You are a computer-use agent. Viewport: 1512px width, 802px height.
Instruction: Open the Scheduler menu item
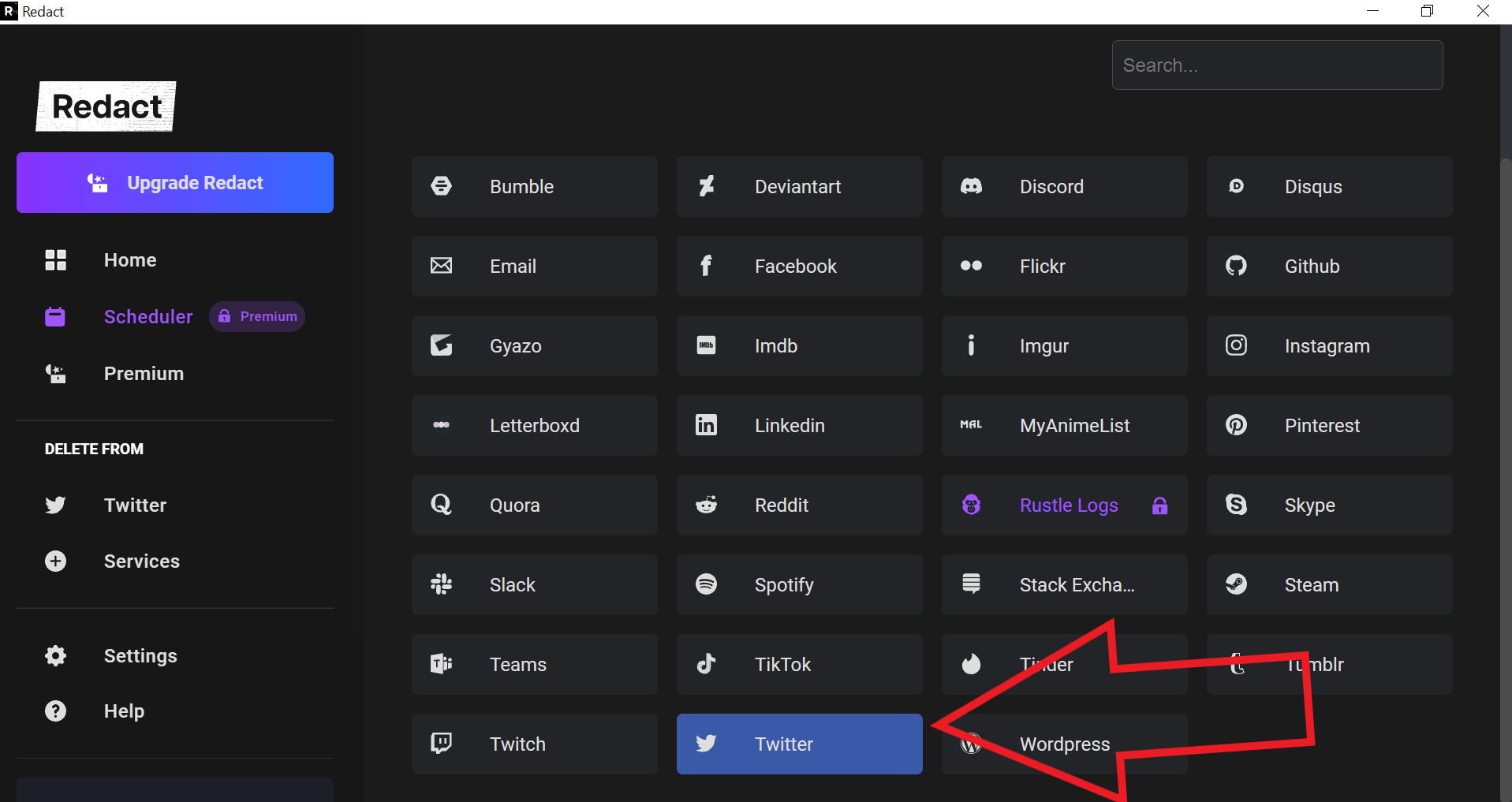148,316
